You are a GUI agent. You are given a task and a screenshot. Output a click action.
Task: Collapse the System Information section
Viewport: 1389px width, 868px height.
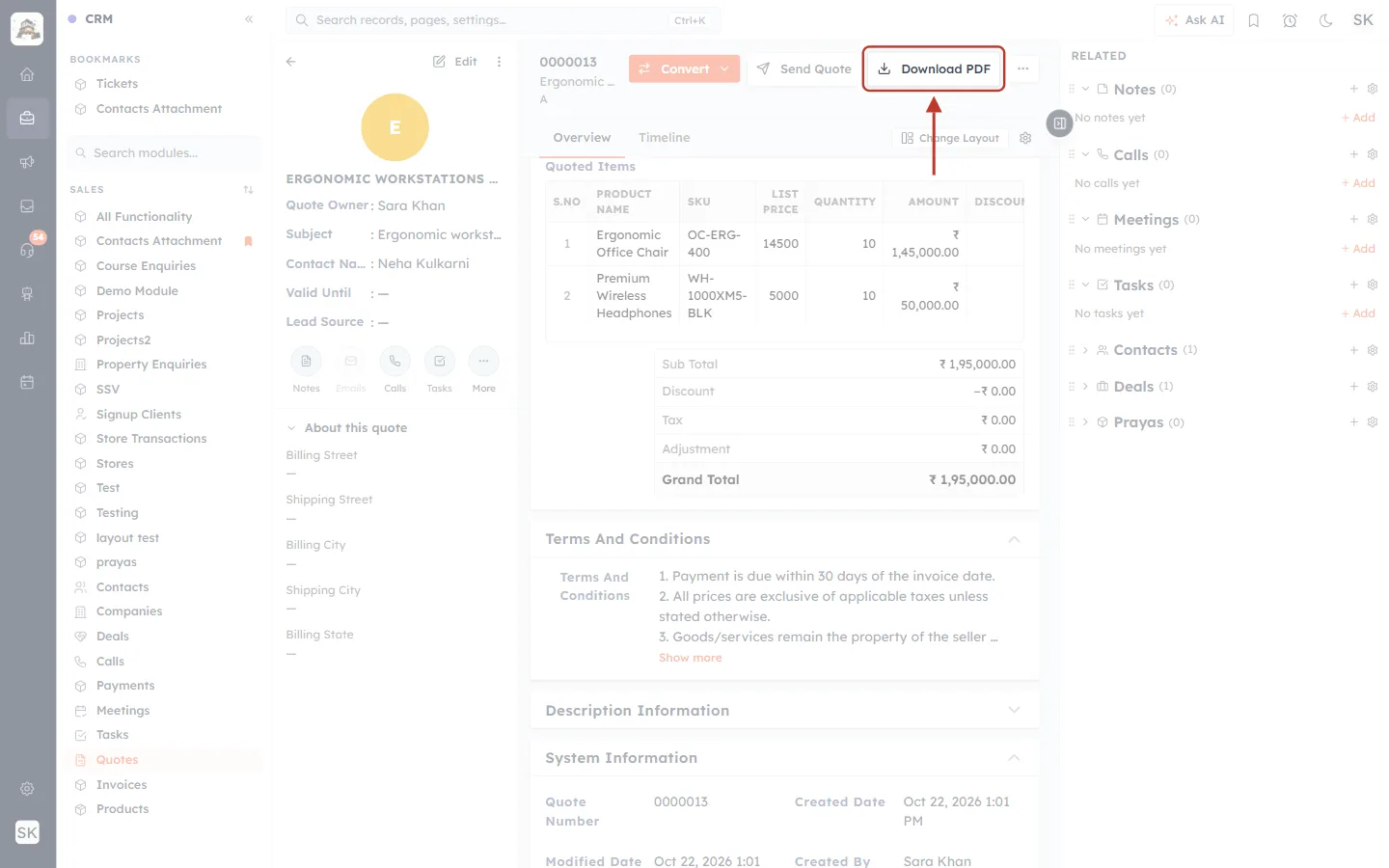pos(1014,758)
